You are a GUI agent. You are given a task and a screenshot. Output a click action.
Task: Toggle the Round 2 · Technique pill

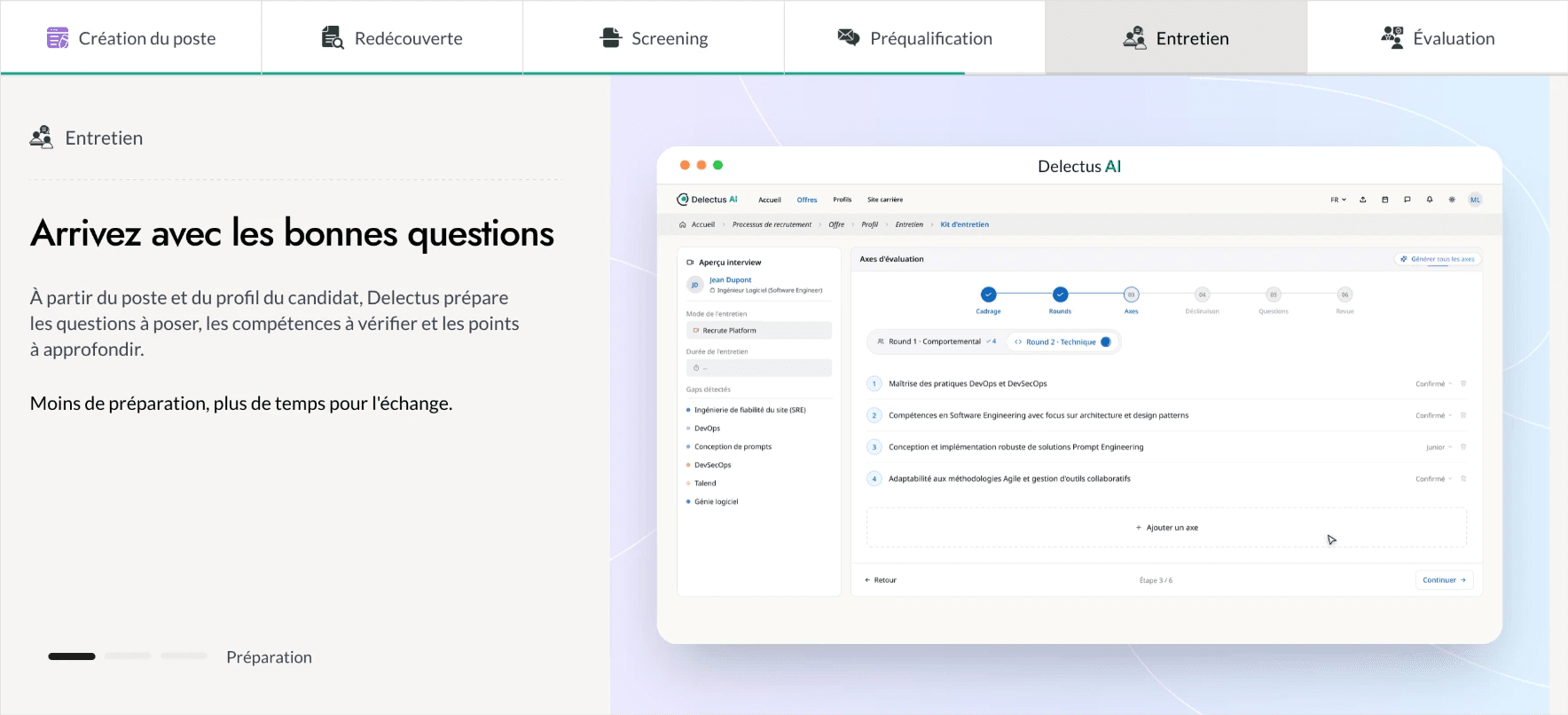1063,342
